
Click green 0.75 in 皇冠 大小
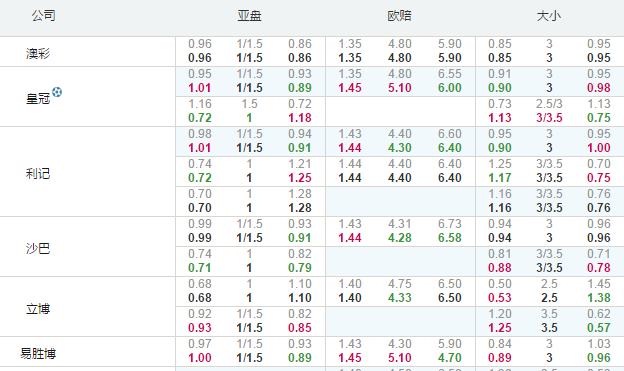point(599,118)
